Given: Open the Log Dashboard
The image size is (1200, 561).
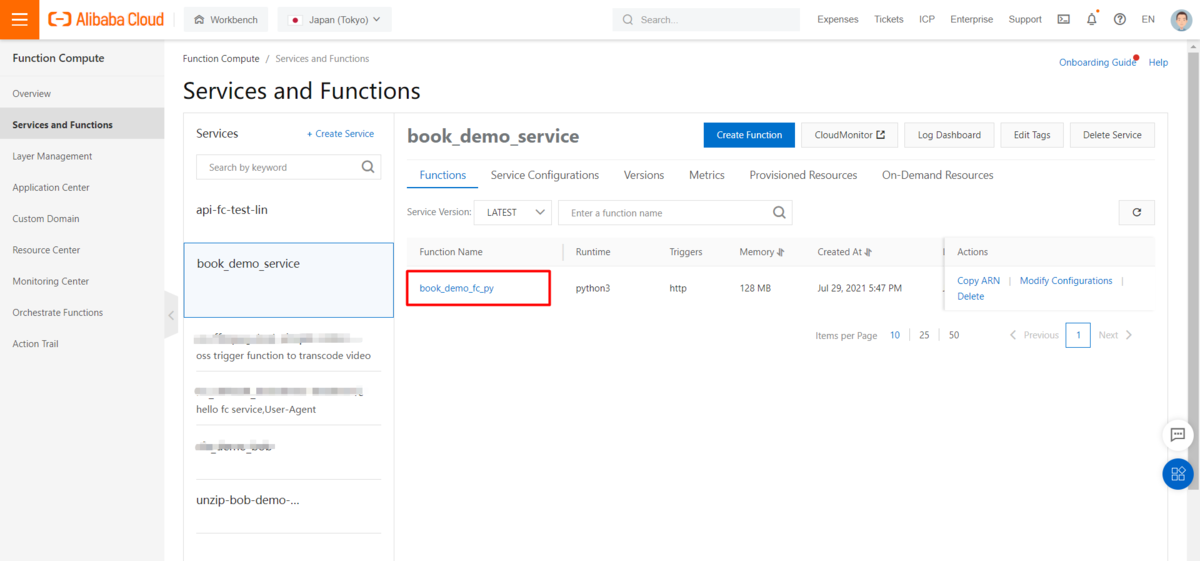Looking at the screenshot, I should click(949, 135).
